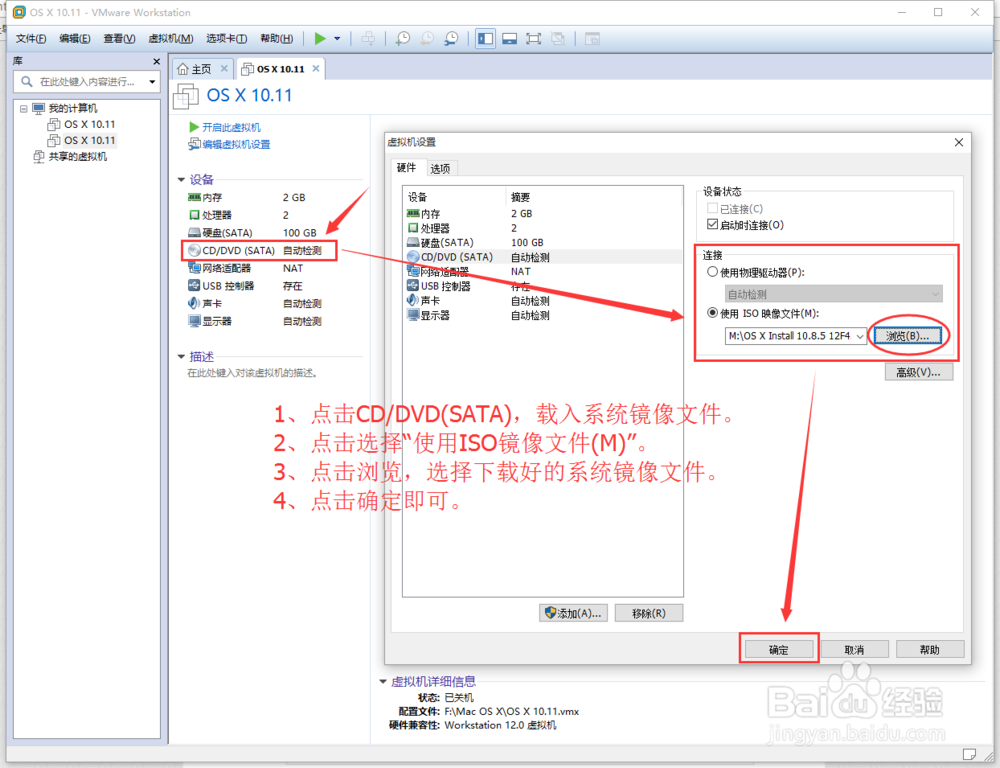Click Send Ctrl+Alt+Del toolbar icon

pyautogui.click(x=368, y=39)
